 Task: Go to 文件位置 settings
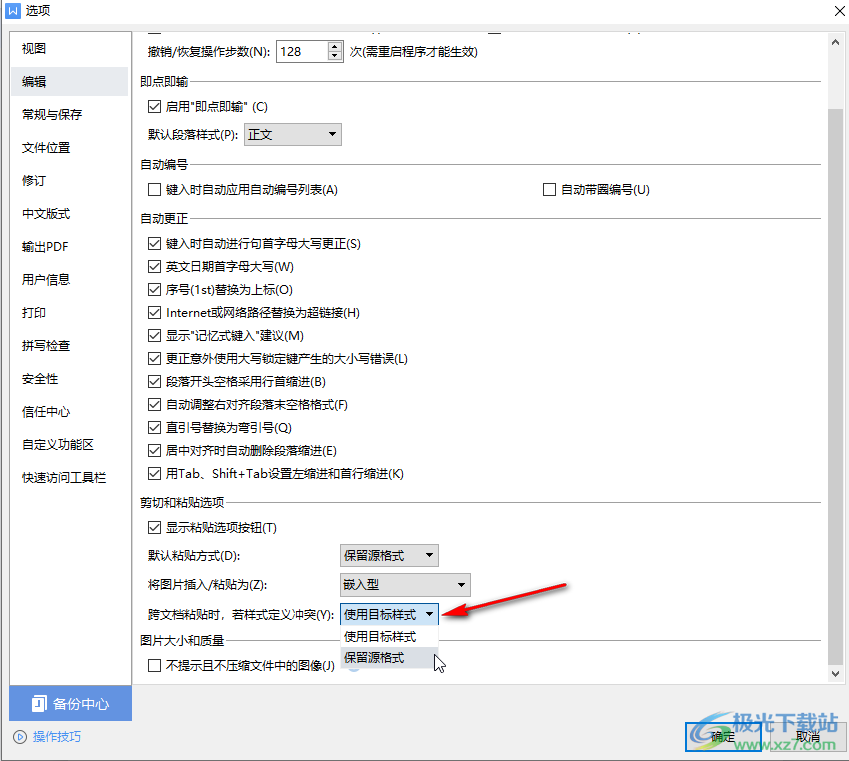pyautogui.click(x=46, y=148)
